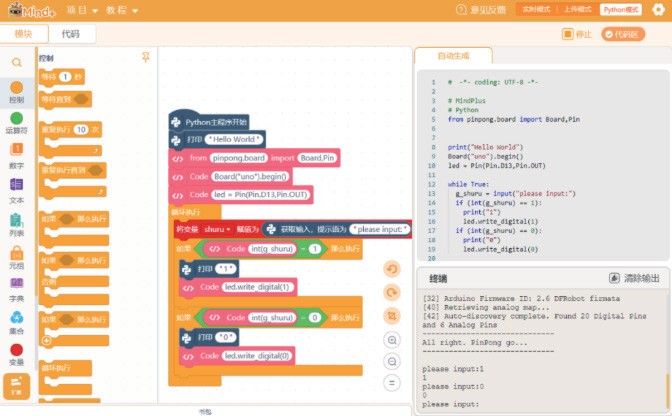Screen dimensions: 672x416
Task: Open the block search magnifier icon
Action: point(17,63)
